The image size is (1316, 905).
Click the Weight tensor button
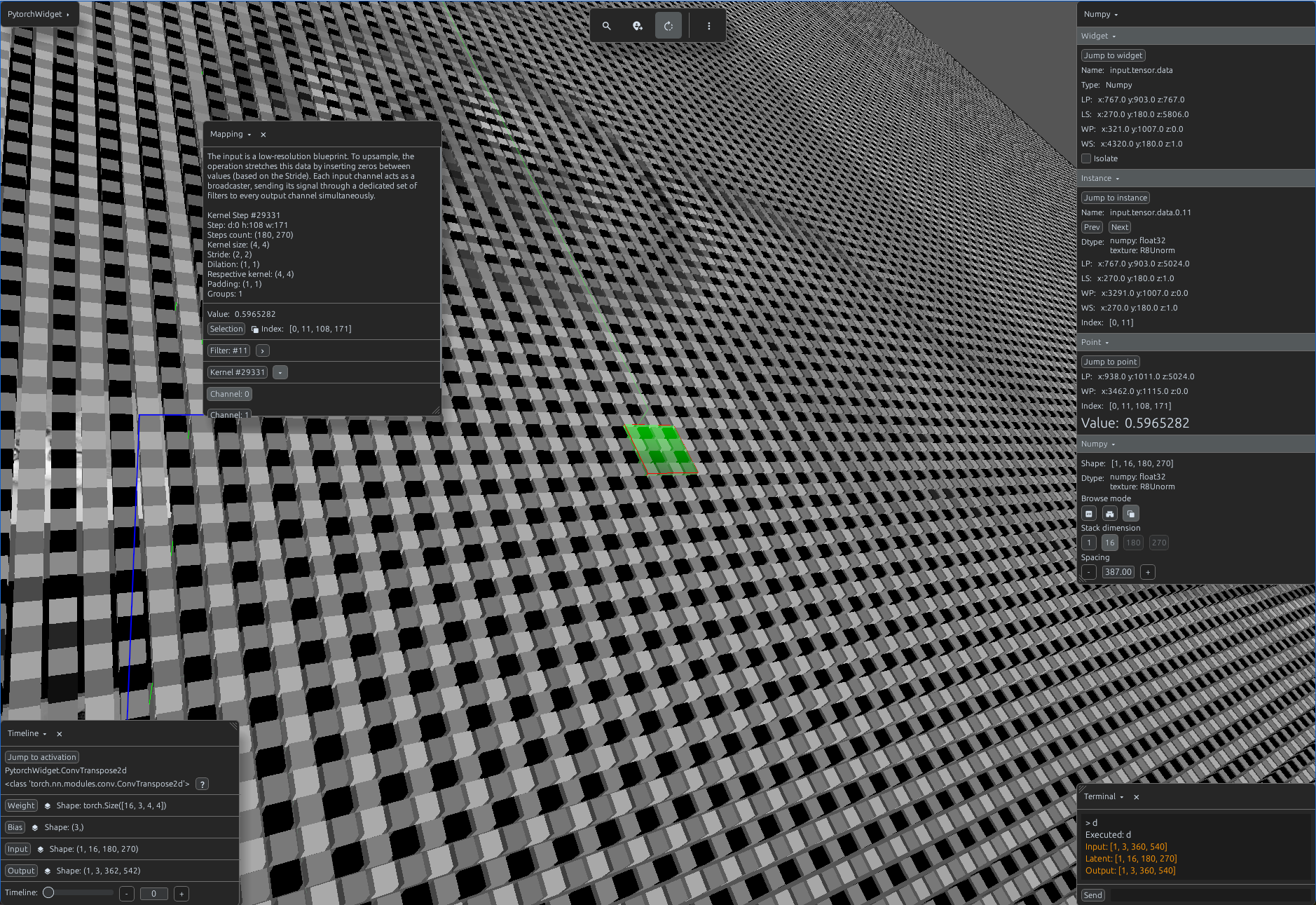pyautogui.click(x=21, y=806)
